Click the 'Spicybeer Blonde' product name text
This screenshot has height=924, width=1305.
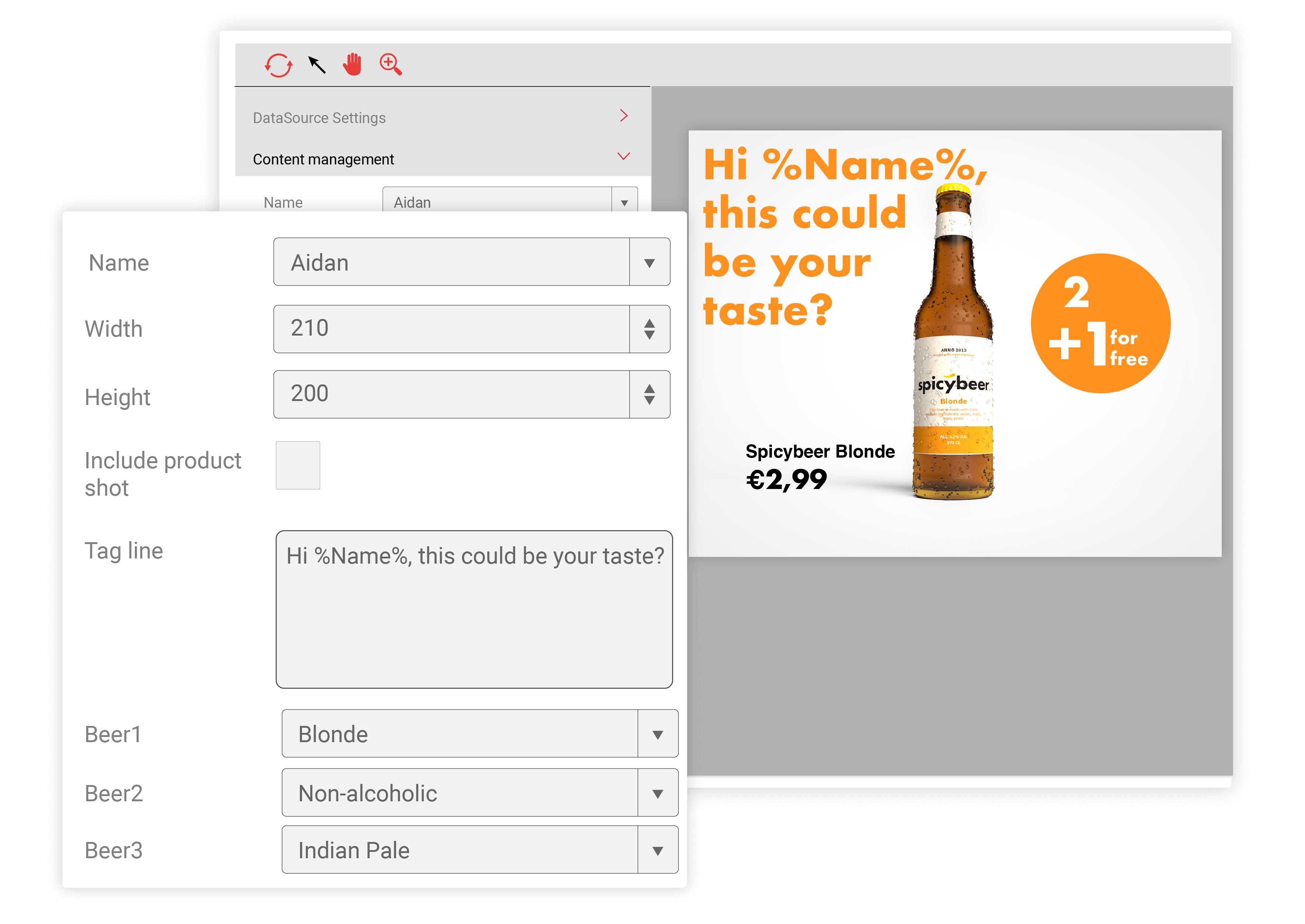[820, 451]
